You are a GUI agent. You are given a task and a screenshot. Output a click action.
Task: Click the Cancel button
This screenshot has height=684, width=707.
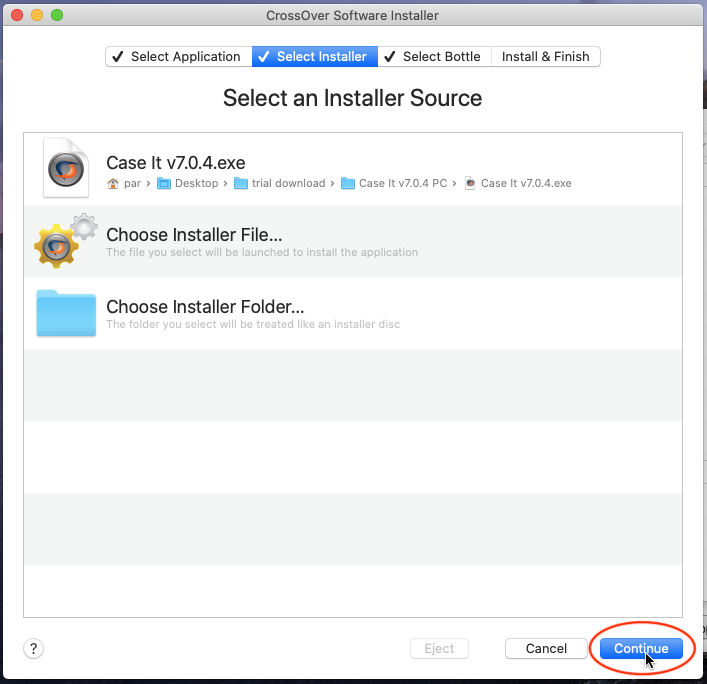[546, 648]
